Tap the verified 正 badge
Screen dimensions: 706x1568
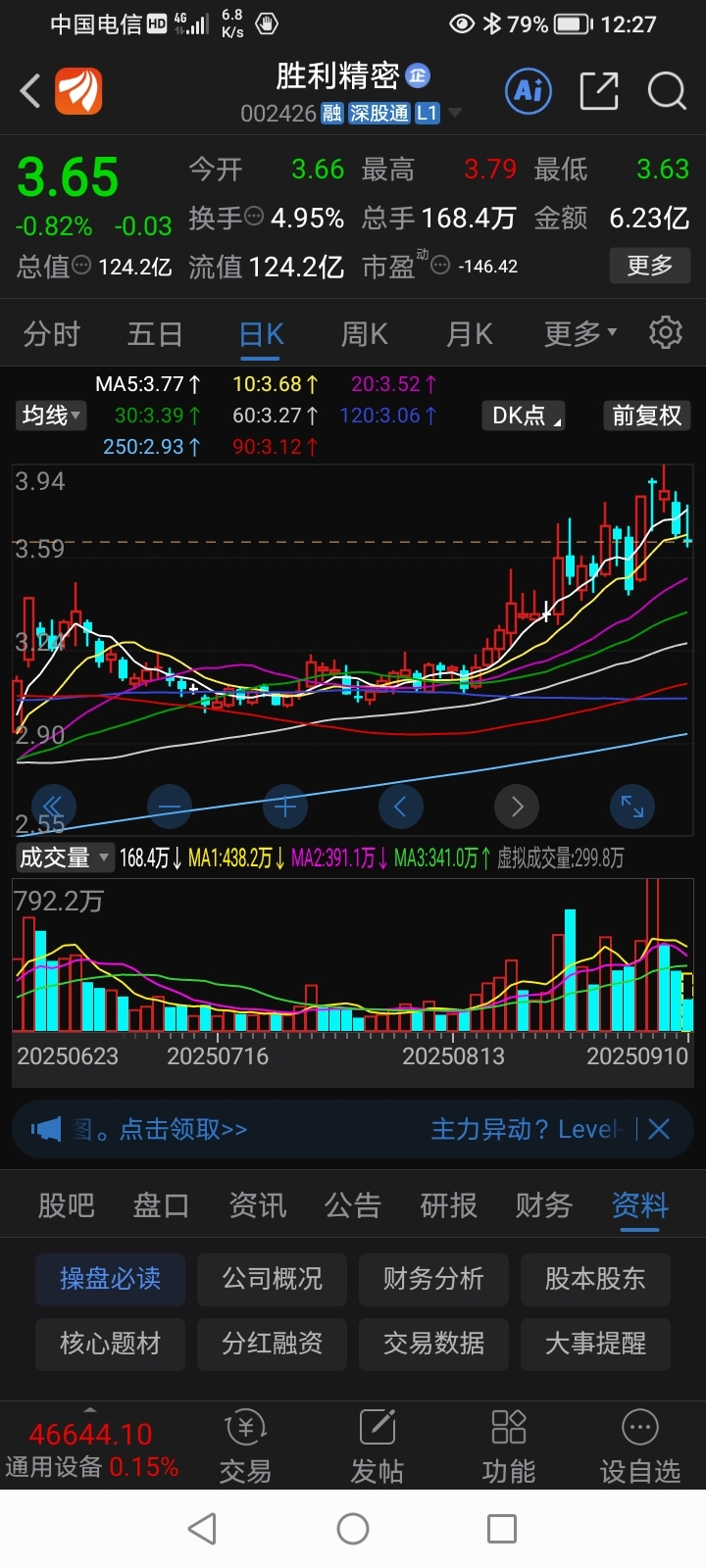[x=418, y=75]
